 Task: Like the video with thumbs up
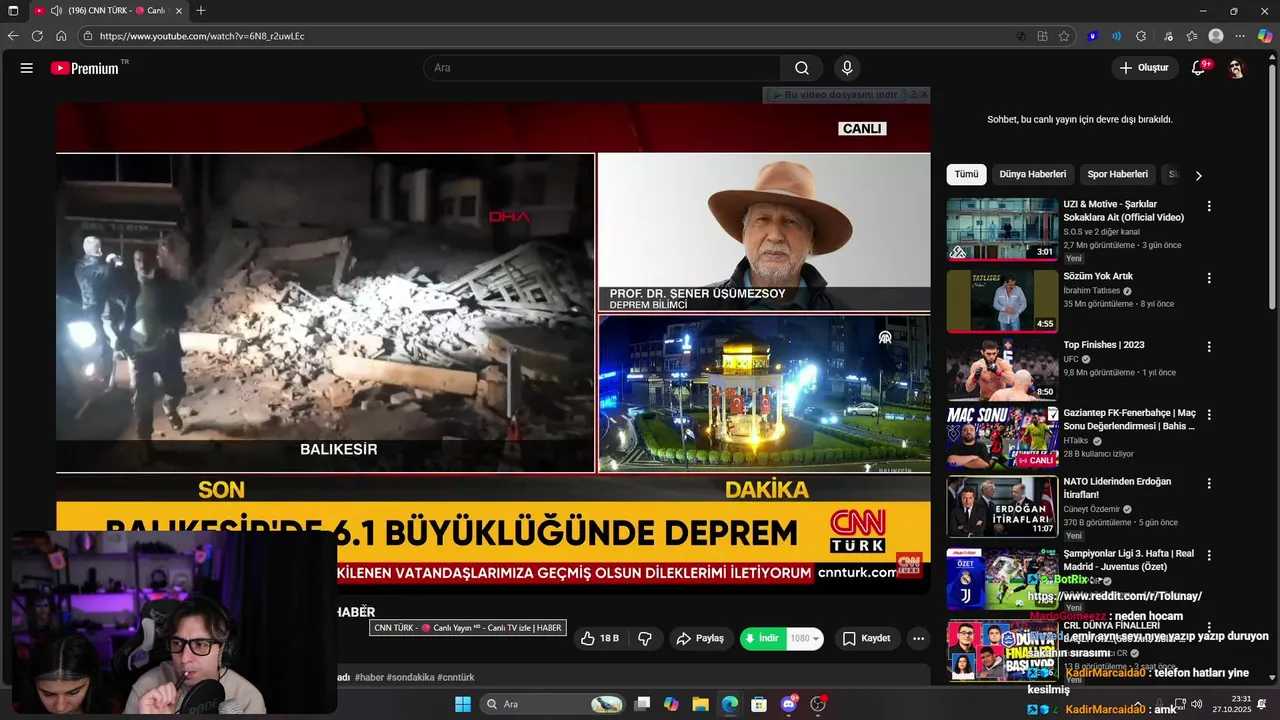pos(599,638)
